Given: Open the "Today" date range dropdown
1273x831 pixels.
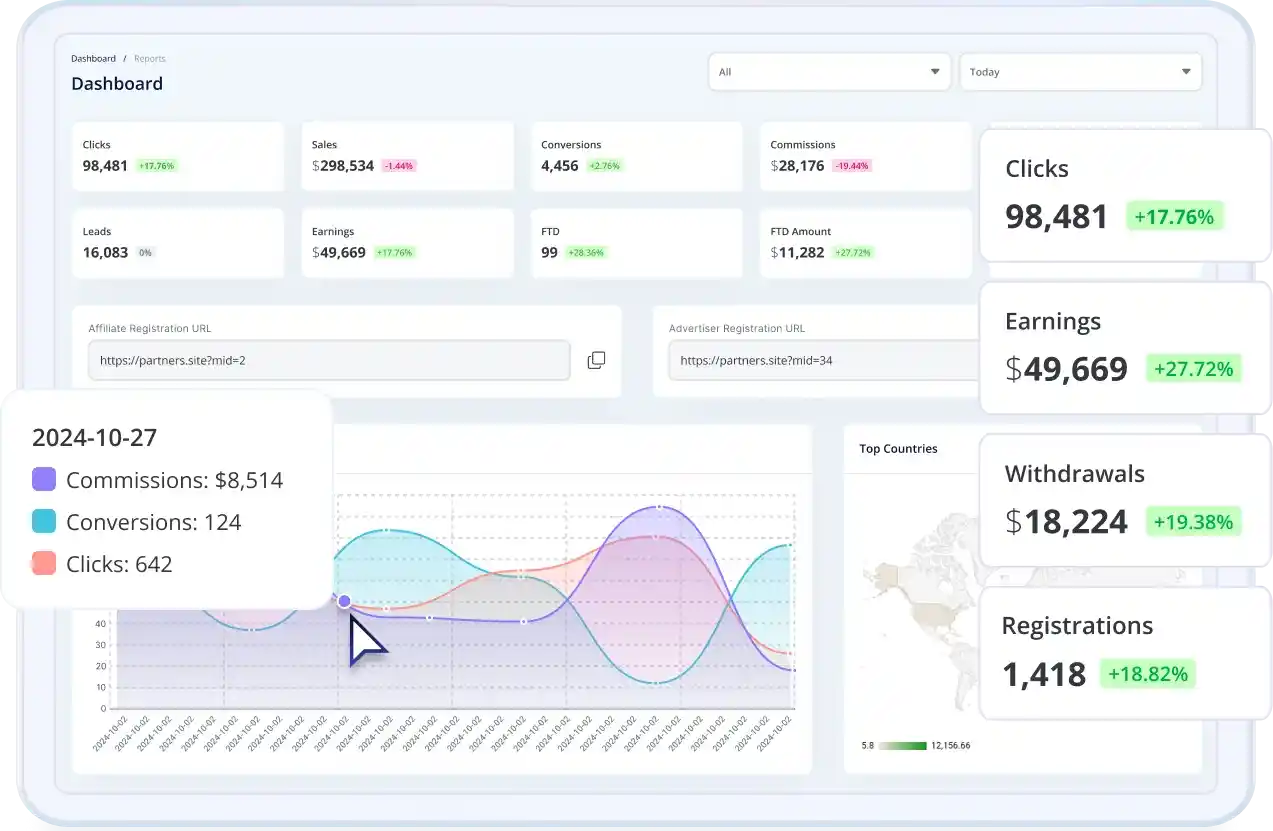Looking at the screenshot, I should (1080, 72).
